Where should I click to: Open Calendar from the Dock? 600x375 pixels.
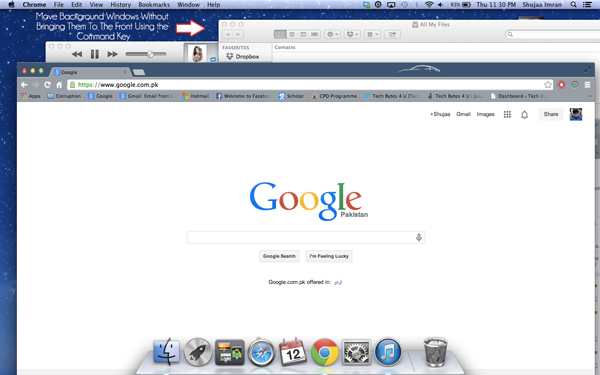(x=293, y=352)
